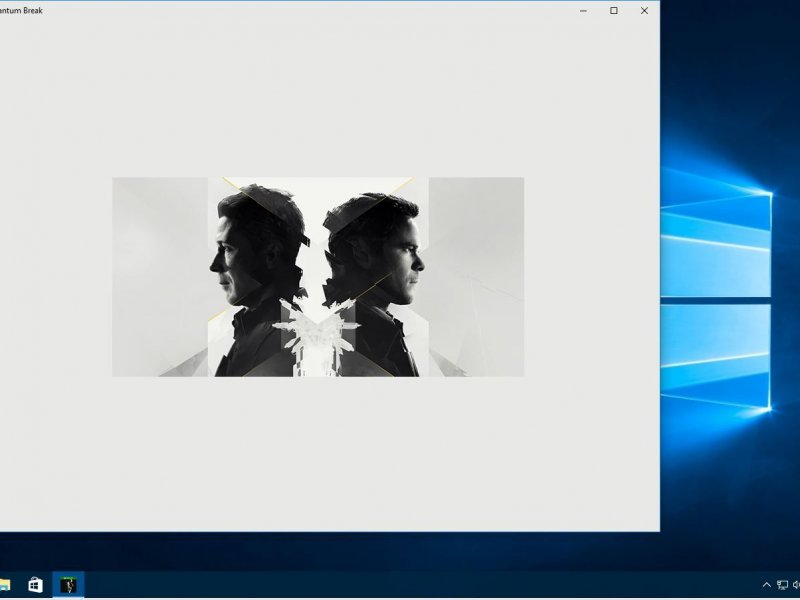The image size is (800, 600).
Task: Open the network status tray icon
Action: point(782,585)
